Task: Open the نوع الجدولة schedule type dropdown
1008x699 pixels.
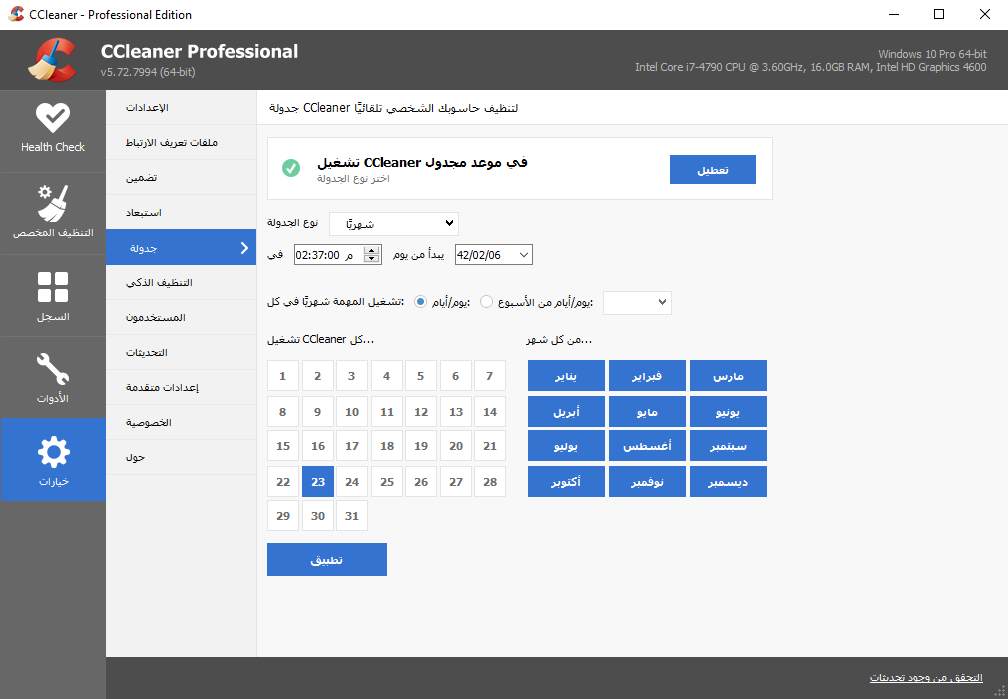Action: [x=394, y=224]
